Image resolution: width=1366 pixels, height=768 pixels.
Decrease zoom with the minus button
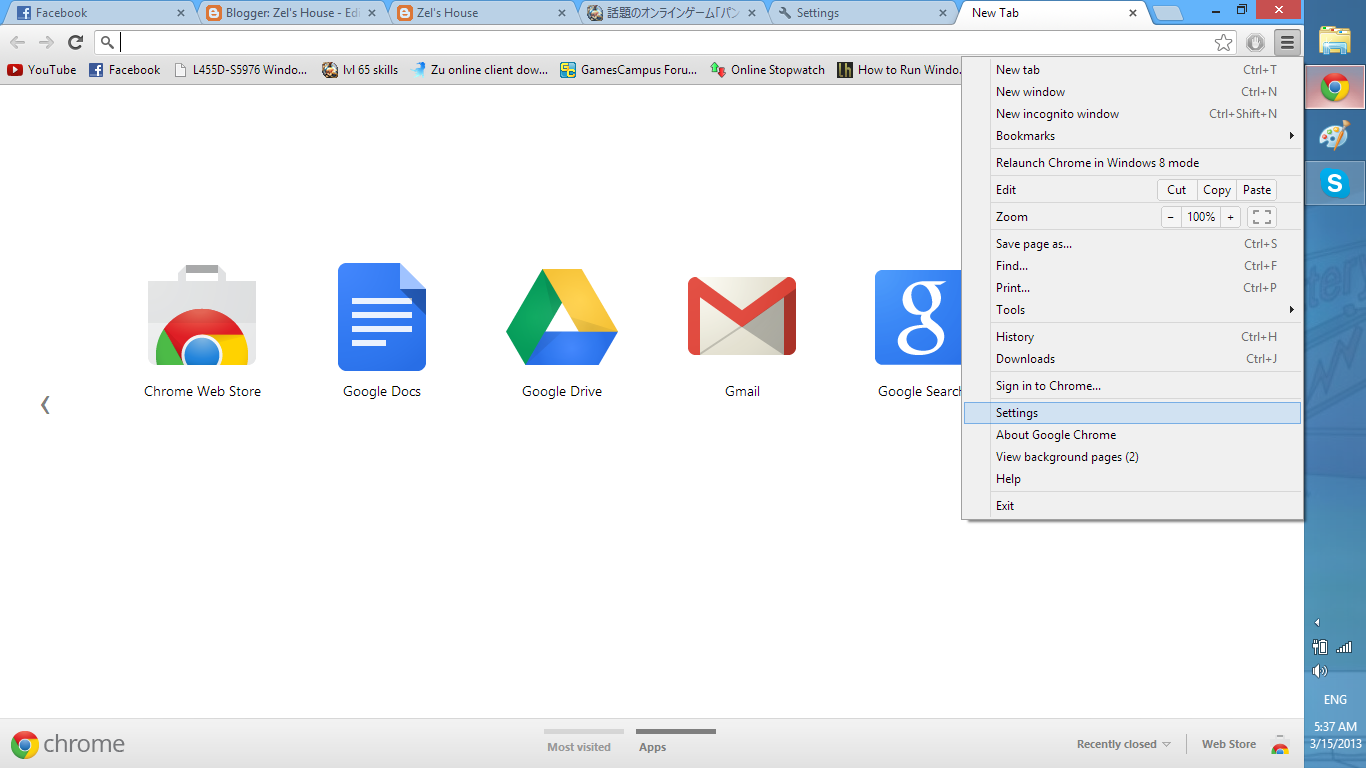coord(1171,217)
